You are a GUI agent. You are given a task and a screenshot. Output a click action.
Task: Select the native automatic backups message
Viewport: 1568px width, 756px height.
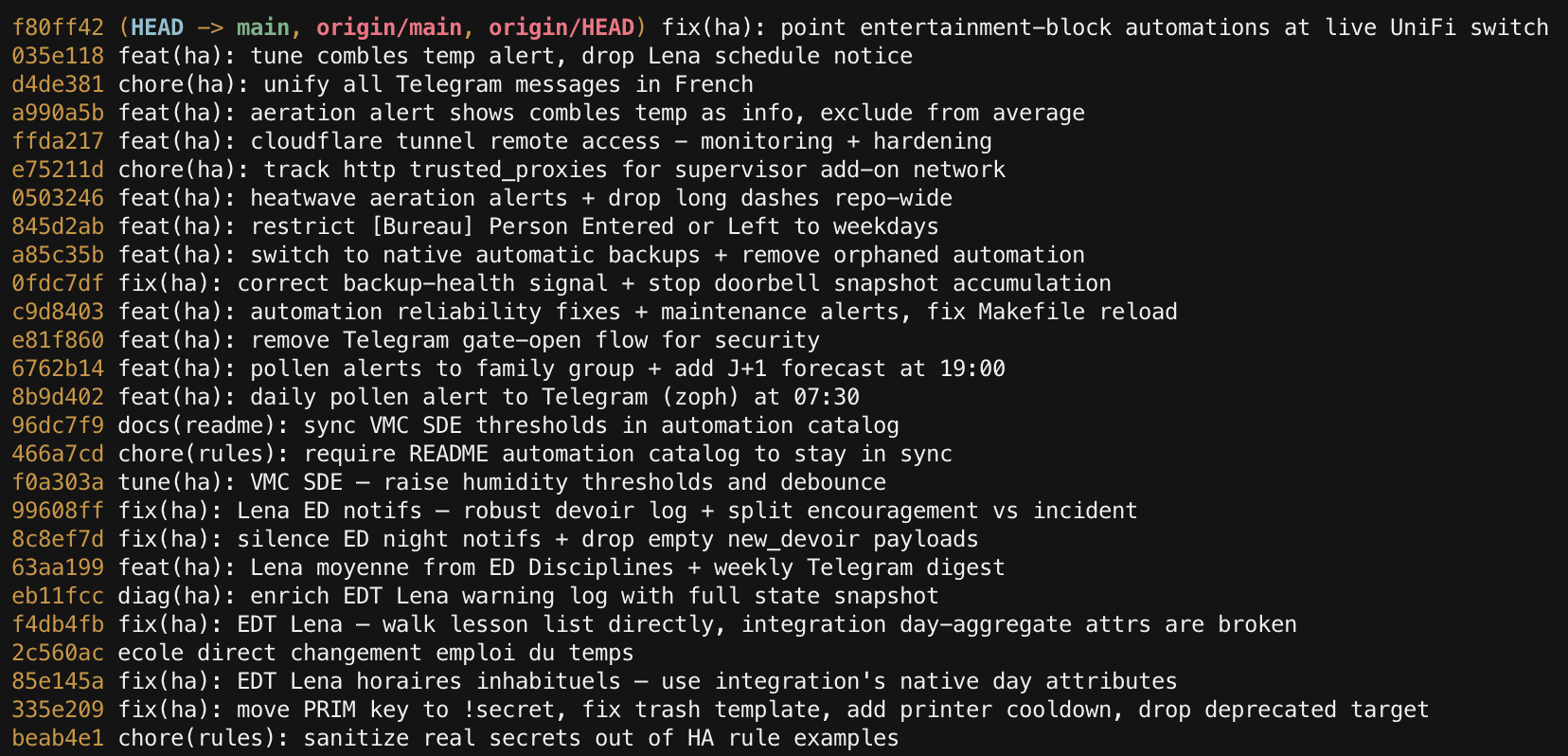coord(601,255)
